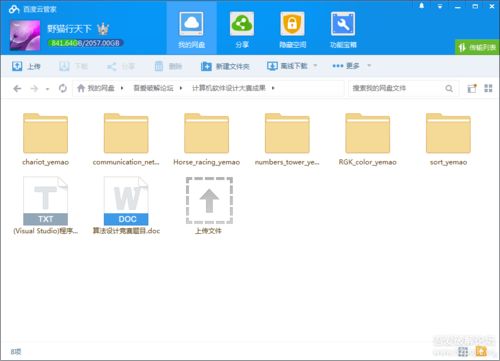The image size is (500, 361).
Task: Click the search magnifier icon
Action: [449, 88]
